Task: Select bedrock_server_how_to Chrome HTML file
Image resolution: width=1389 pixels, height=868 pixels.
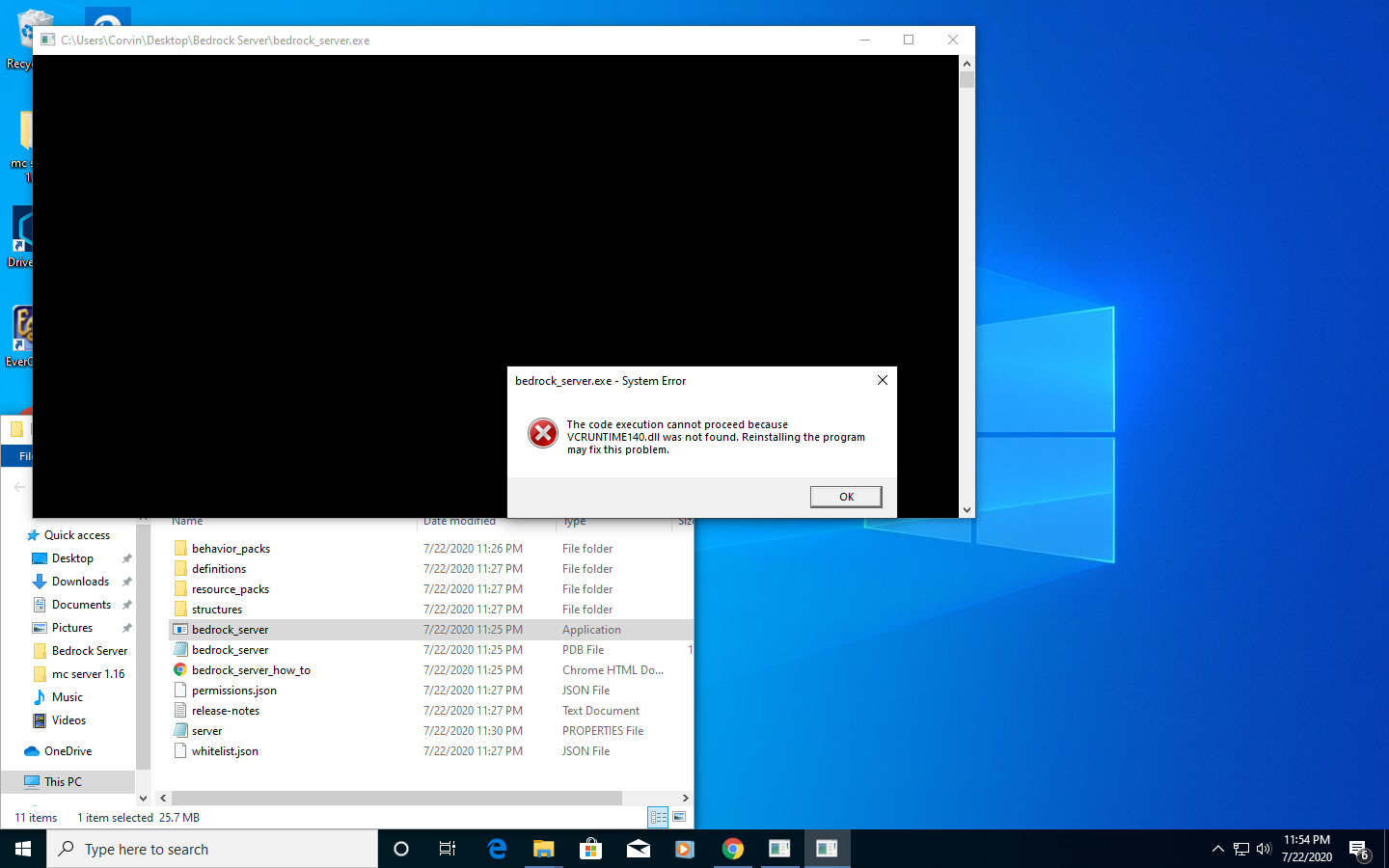Action: click(x=251, y=670)
